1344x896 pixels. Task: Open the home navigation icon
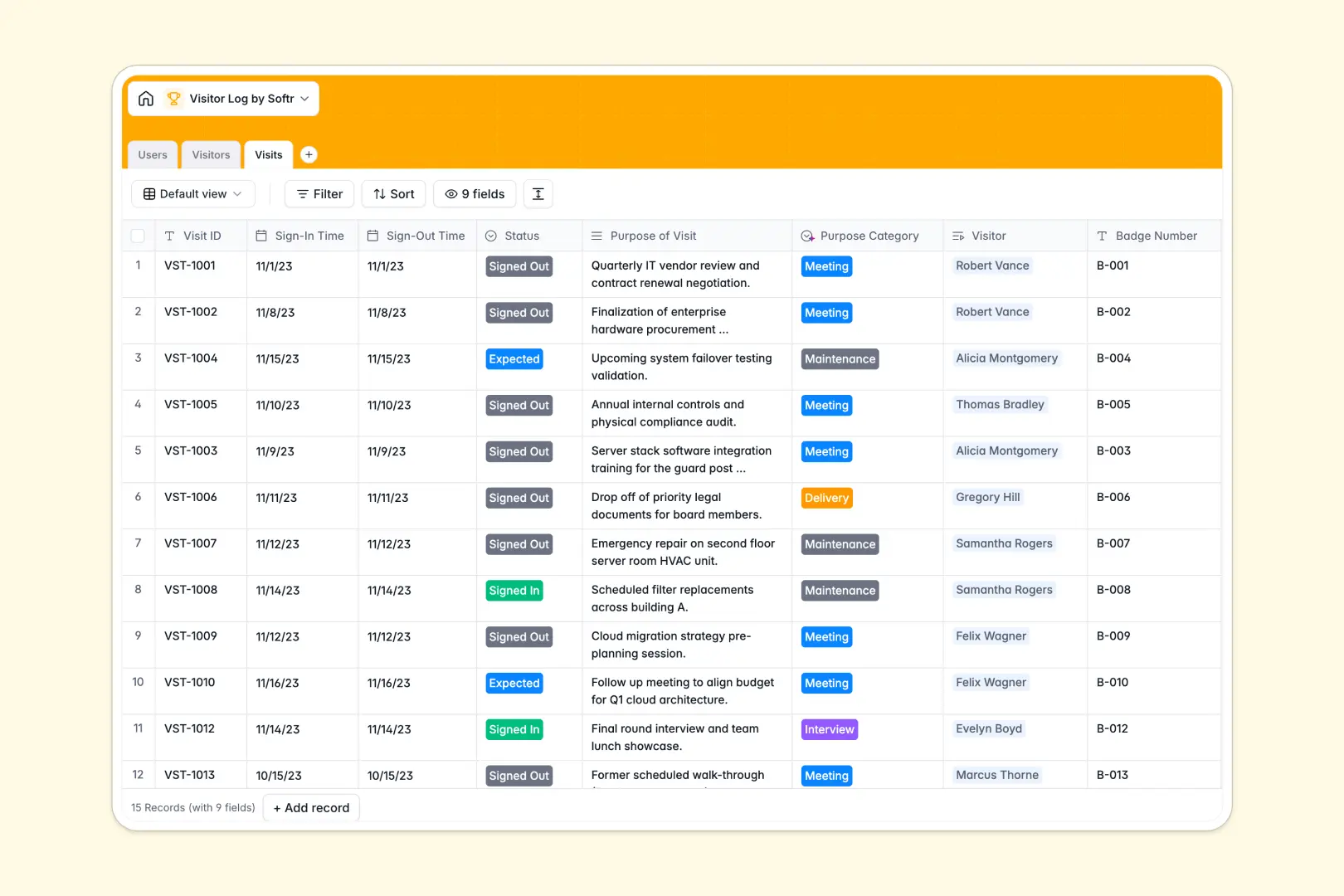146,98
